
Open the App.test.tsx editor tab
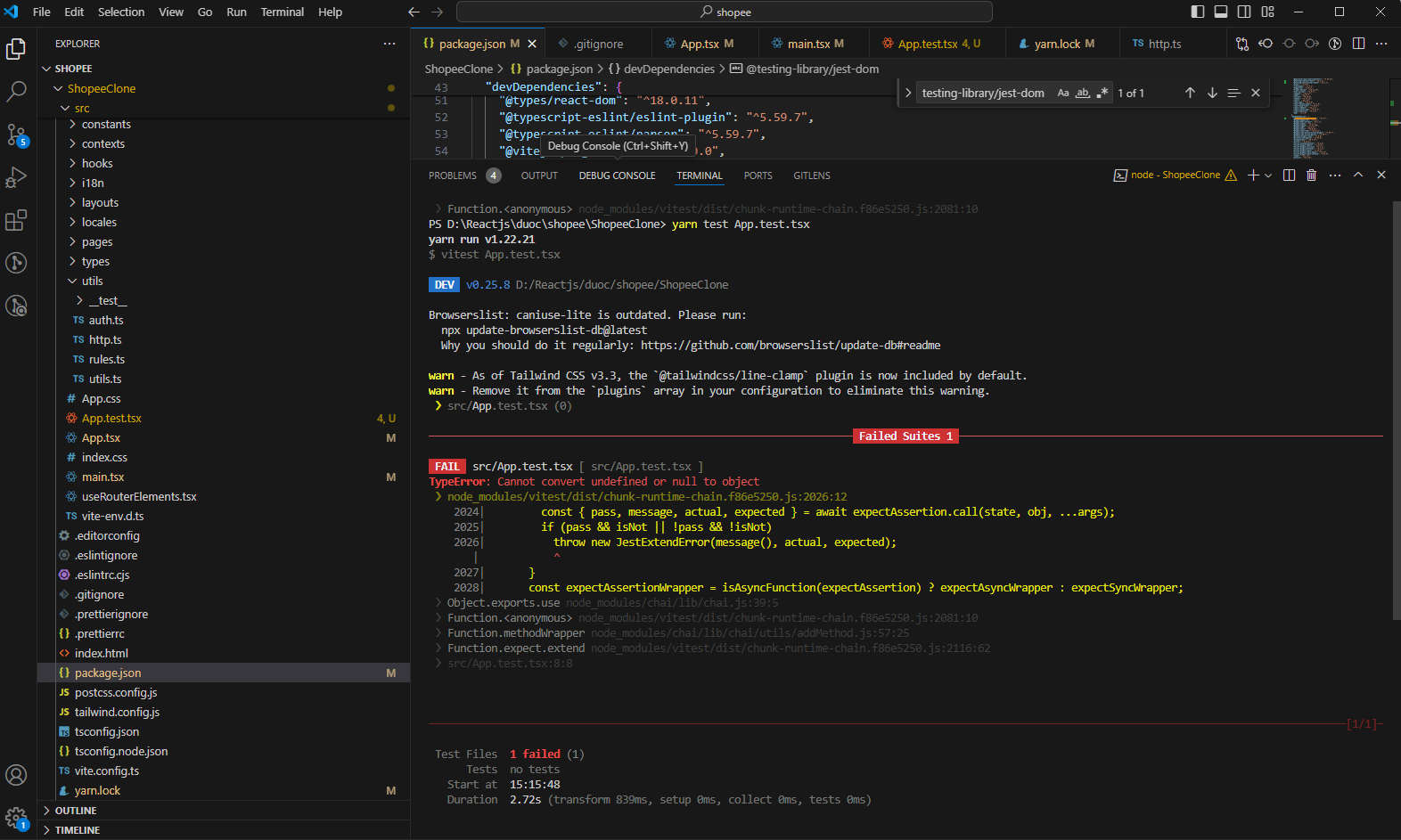coord(938,44)
